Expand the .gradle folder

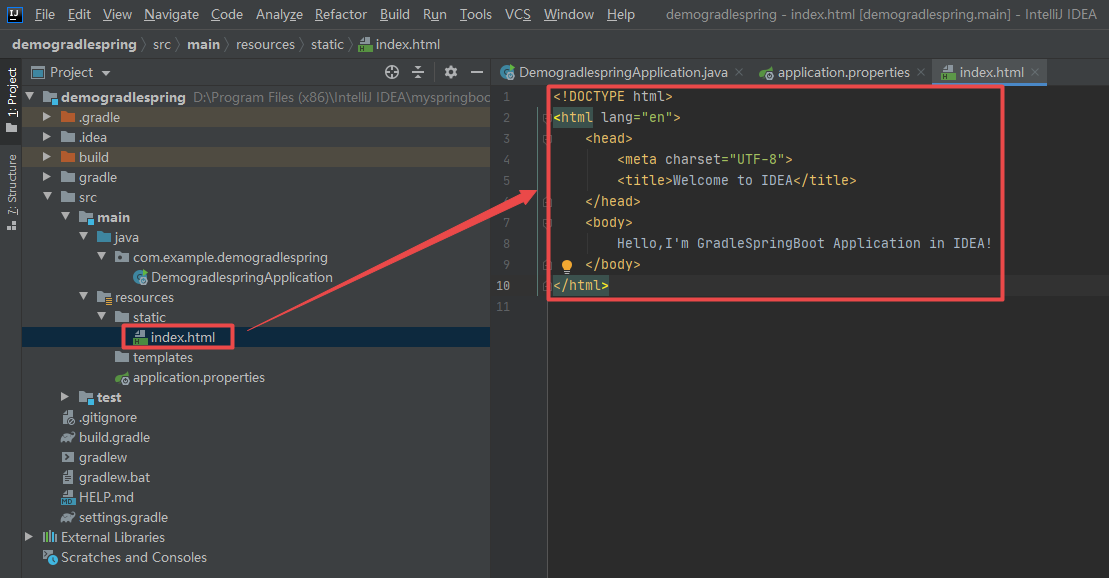(47, 117)
